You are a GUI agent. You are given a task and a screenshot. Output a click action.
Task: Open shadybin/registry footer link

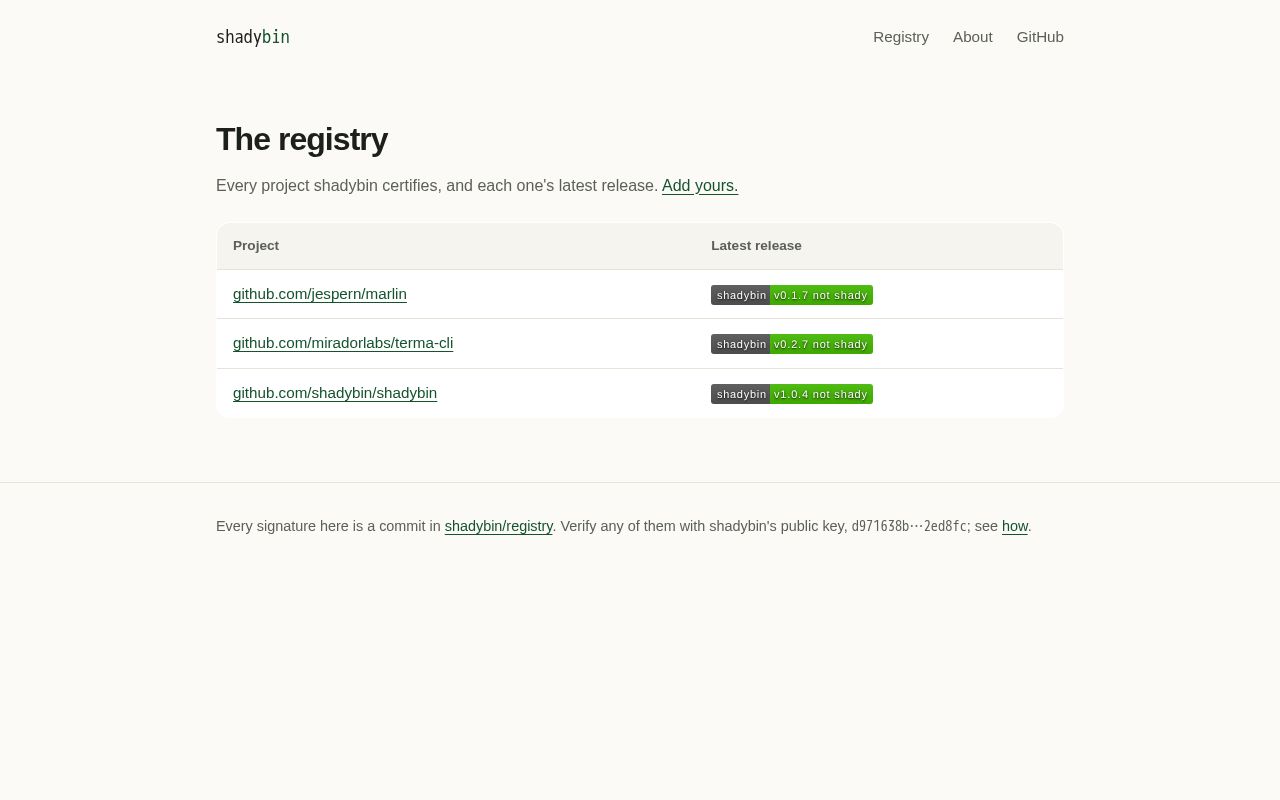499,526
